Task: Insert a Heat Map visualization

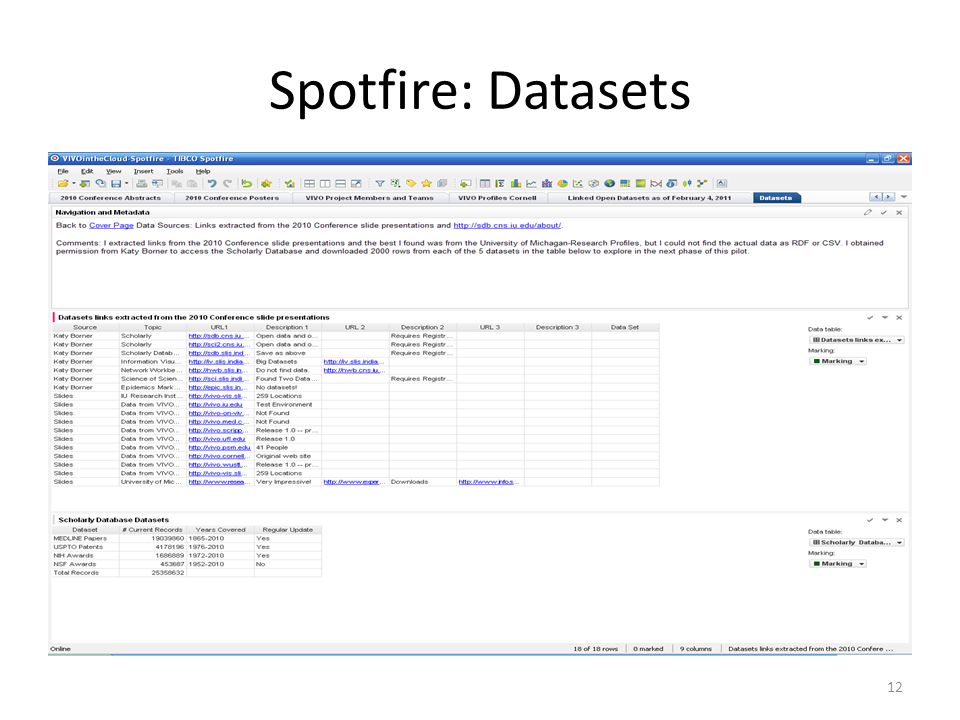Action: coord(640,184)
